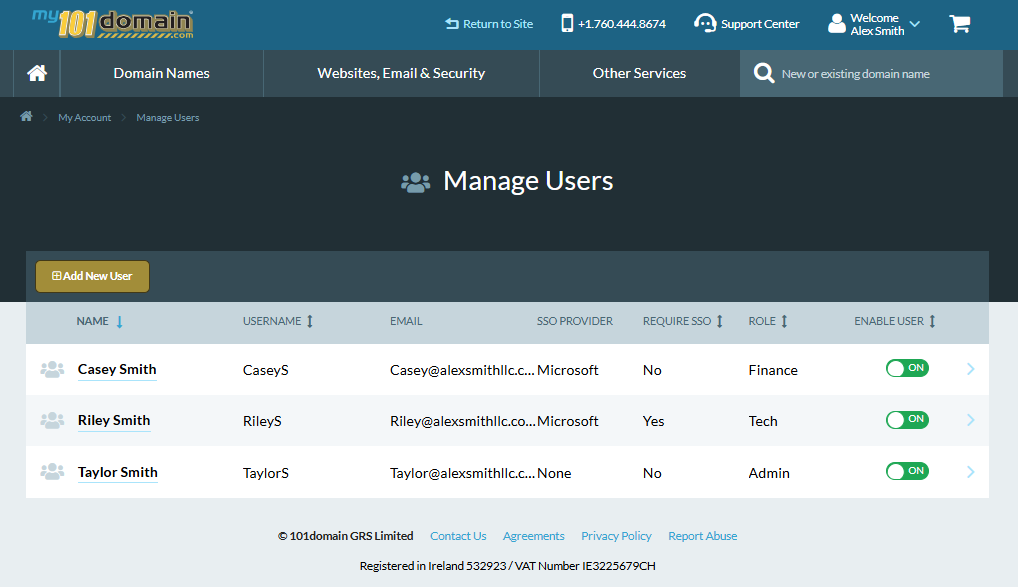The height and width of the screenshot is (587, 1018).
Task: Click the account icon beside Welcome Alex Smith
Action: pyautogui.click(x=836, y=23)
